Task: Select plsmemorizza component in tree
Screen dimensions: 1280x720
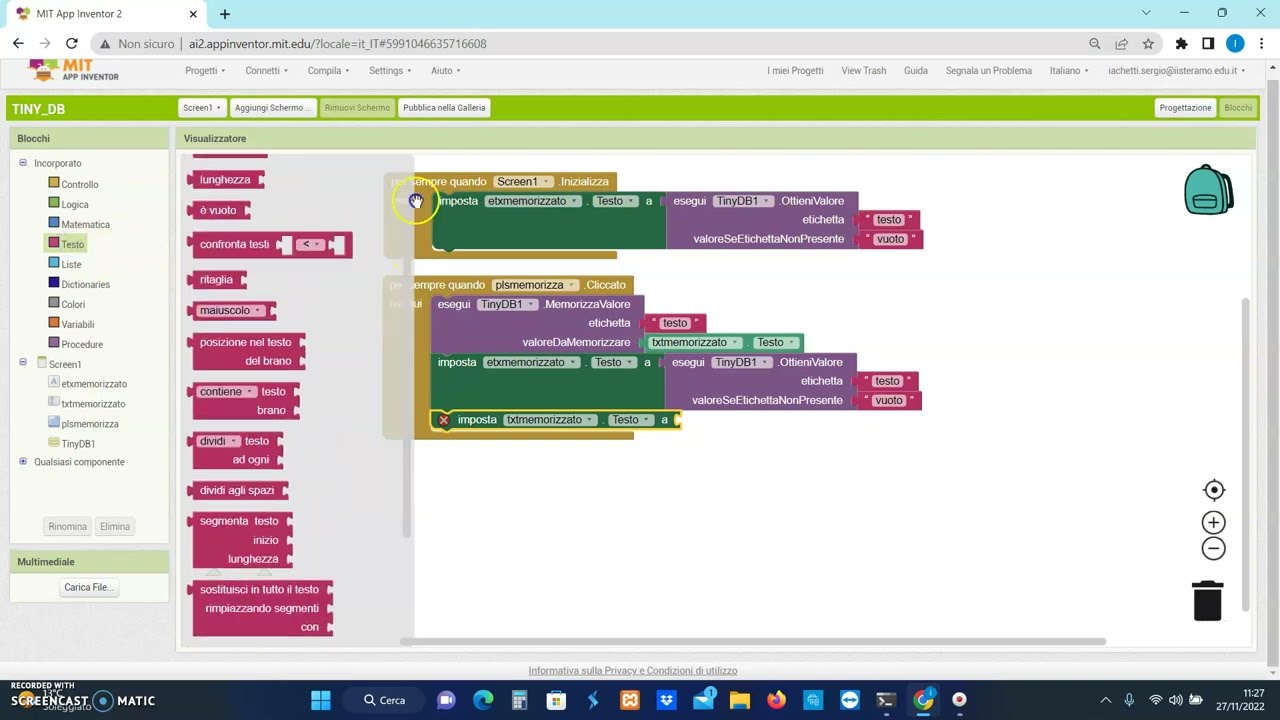Action: click(x=90, y=424)
